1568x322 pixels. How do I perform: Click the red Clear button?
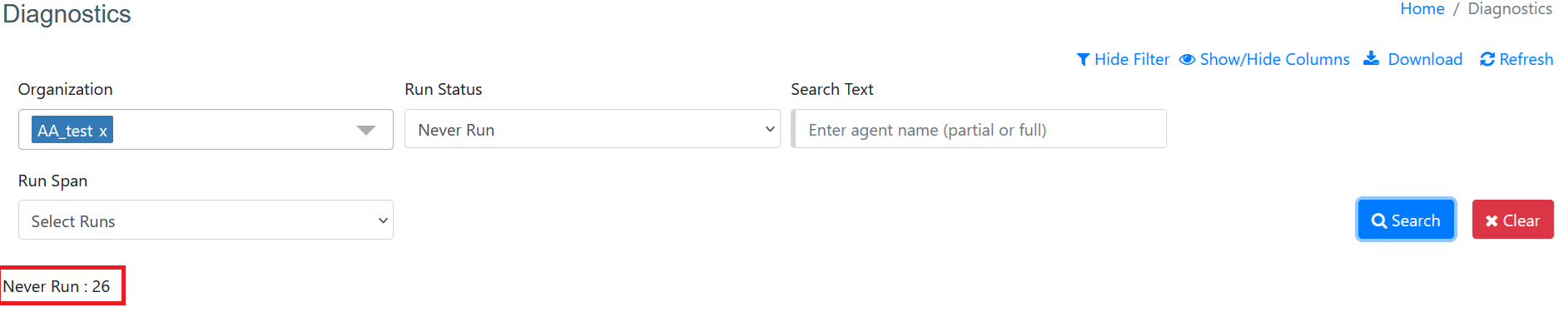(x=1512, y=220)
